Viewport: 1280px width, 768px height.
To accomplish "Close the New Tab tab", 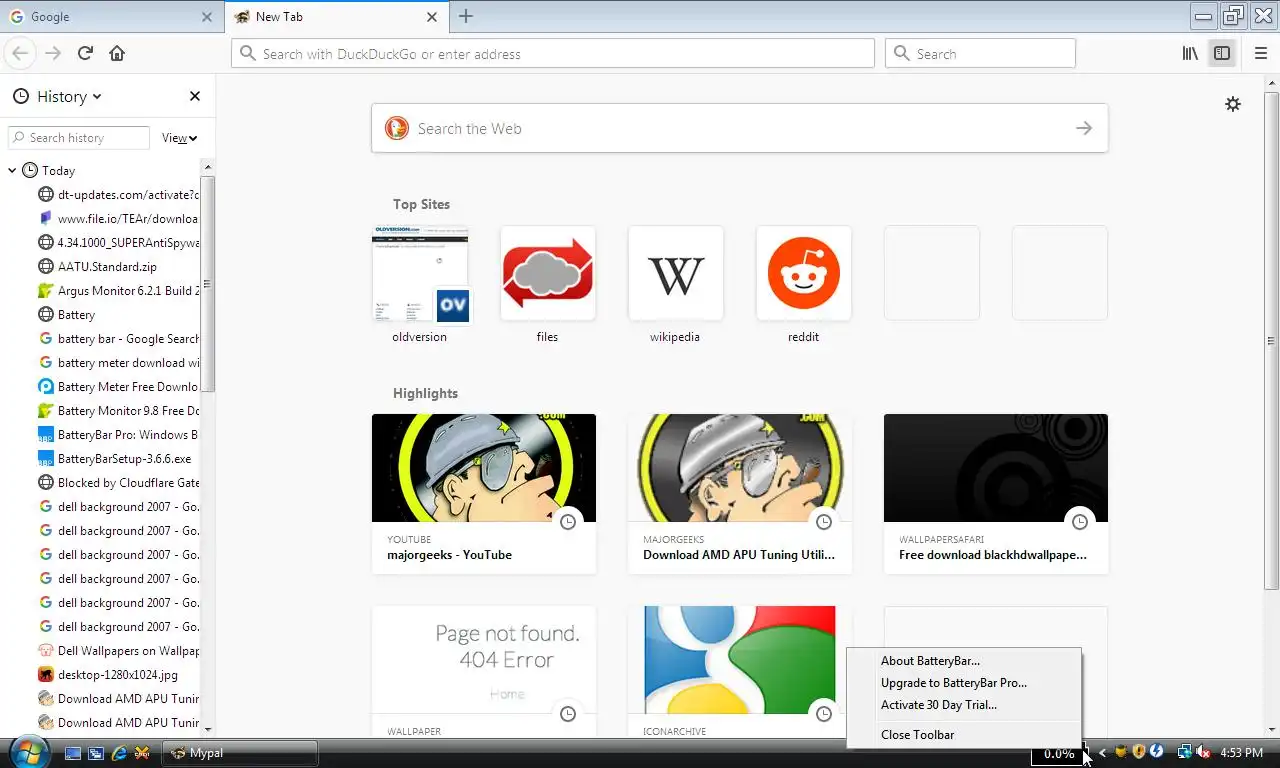I will click(432, 17).
